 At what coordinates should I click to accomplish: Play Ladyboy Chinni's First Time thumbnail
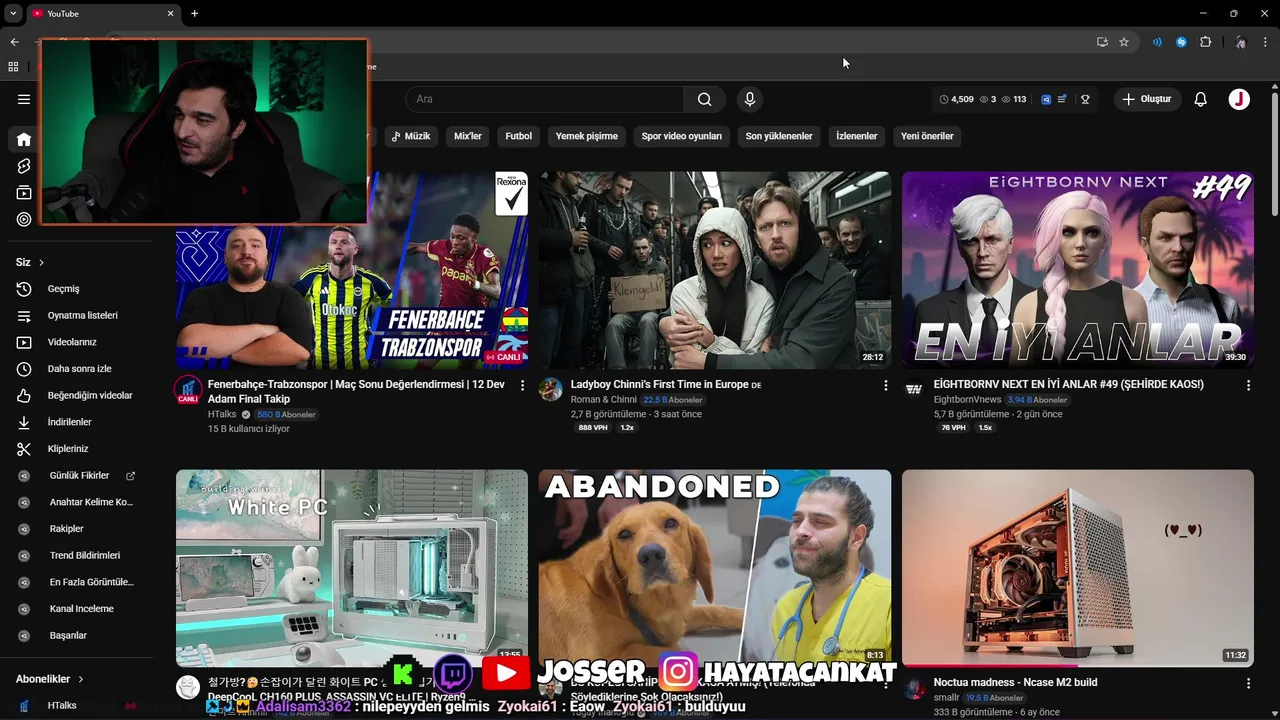(715, 270)
